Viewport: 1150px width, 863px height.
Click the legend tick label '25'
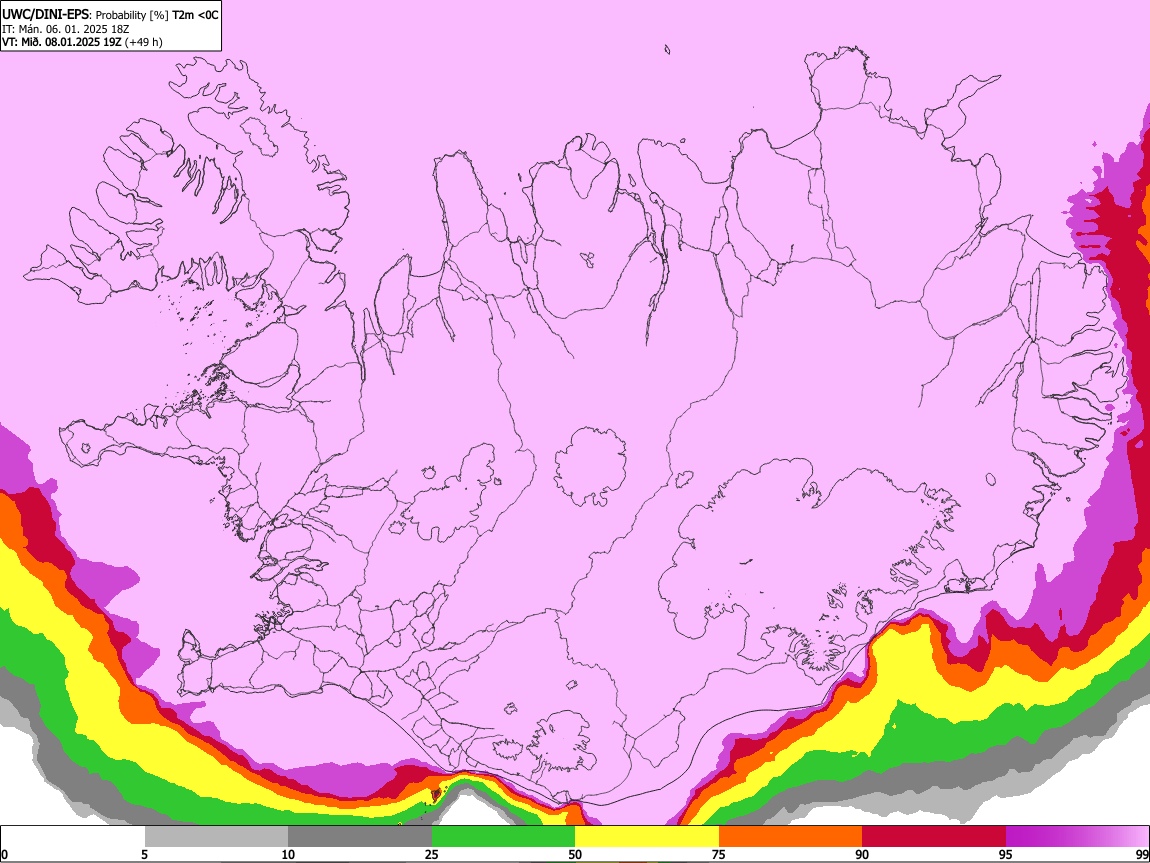pos(432,855)
